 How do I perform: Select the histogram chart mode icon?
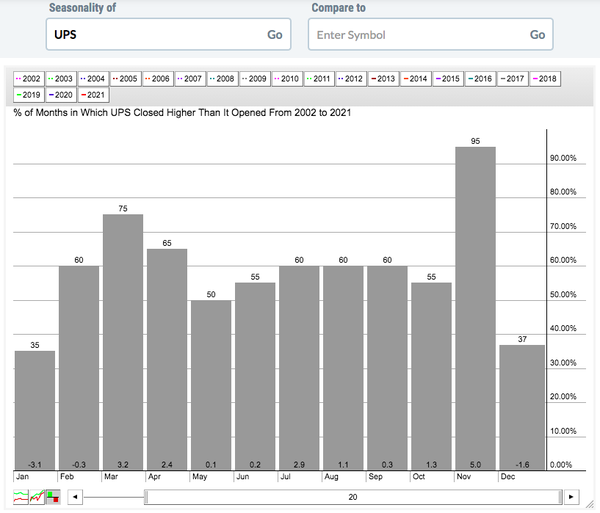pyautogui.click(x=51, y=496)
